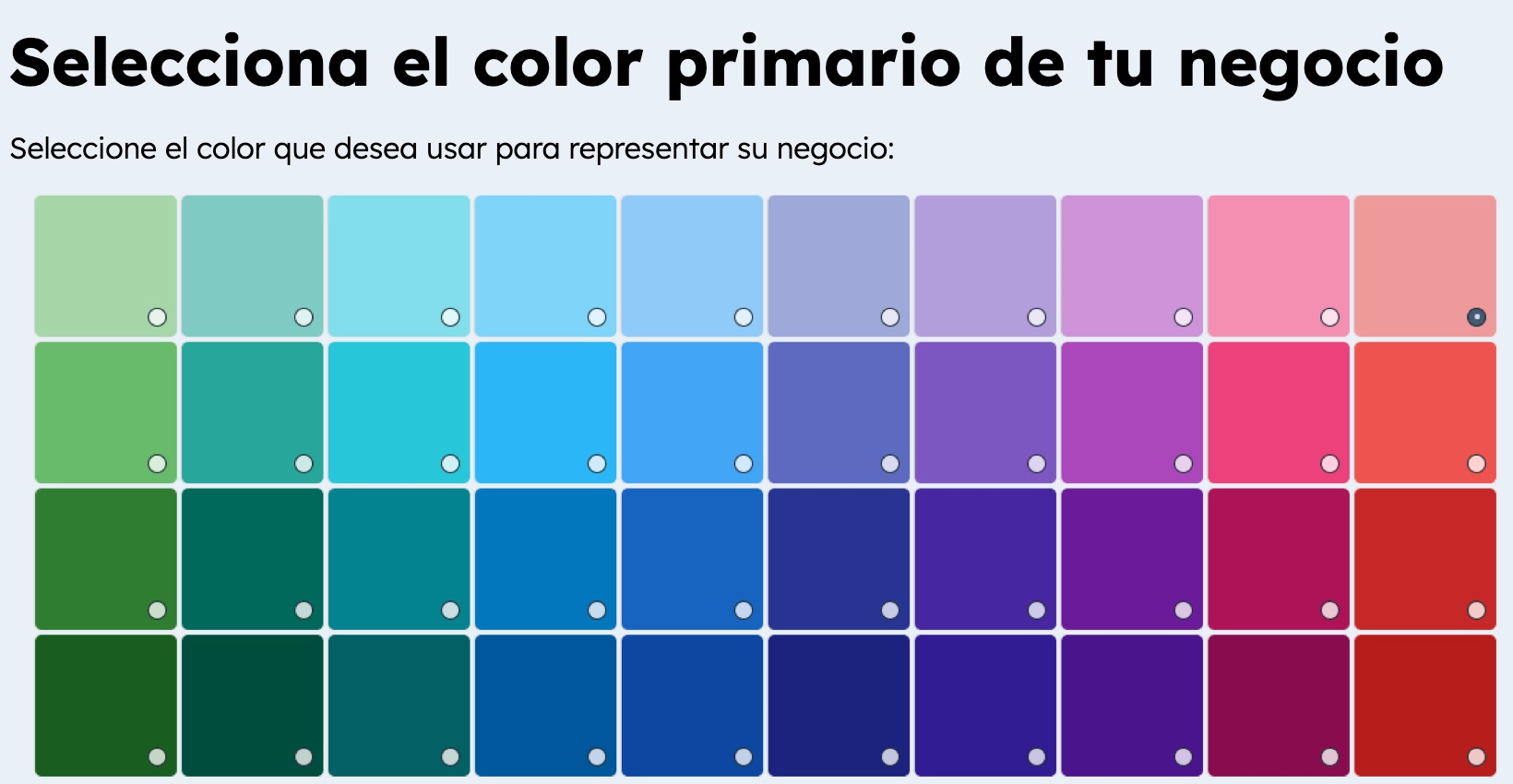Pick the dark maroon pink swatch in bottom row
Image resolution: width=1513 pixels, height=784 pixels.
1278,706
